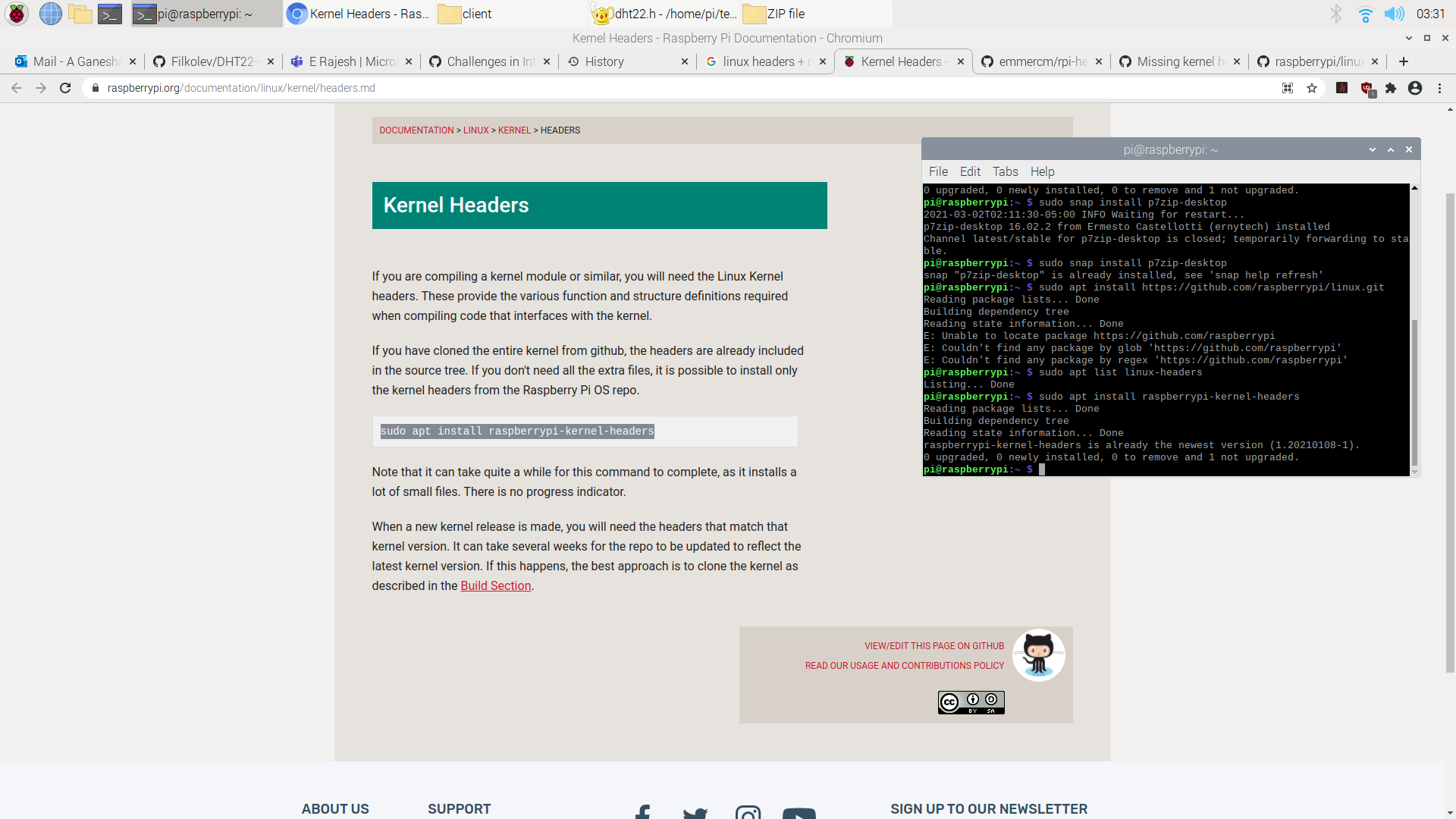Switch to Challenges in Int tab
The image size is (1456, 819).
click(x=488, y=61)
